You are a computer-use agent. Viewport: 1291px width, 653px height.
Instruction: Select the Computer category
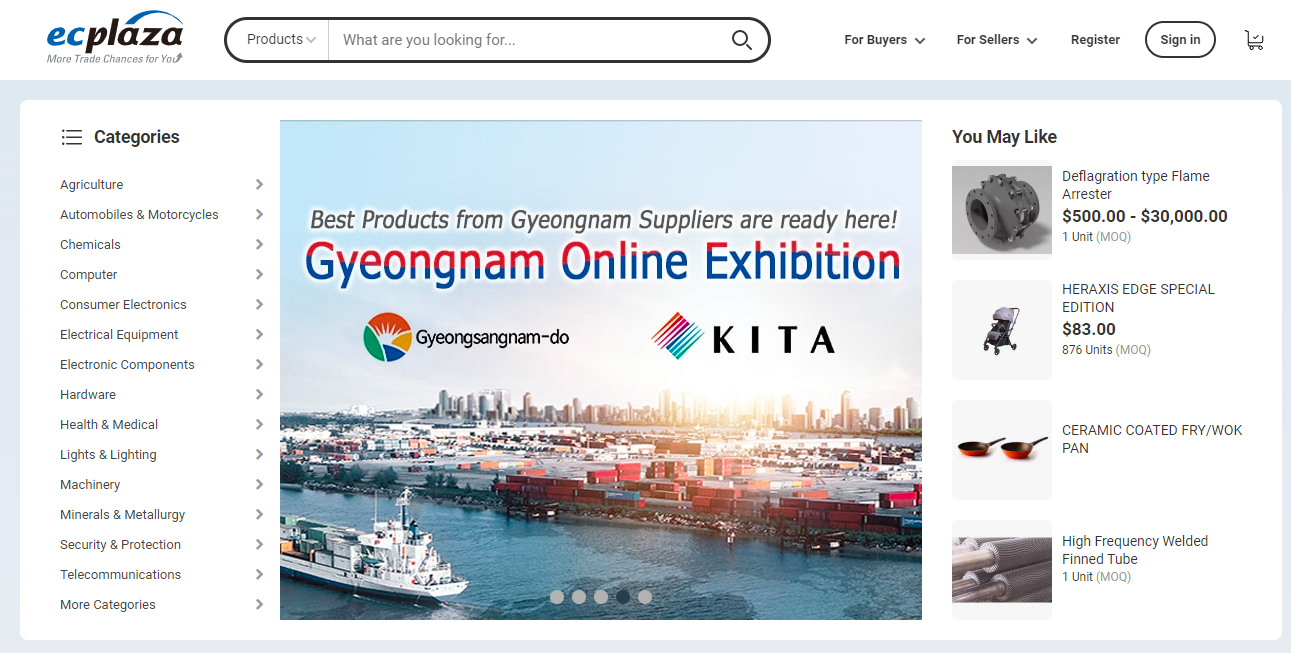89,275
